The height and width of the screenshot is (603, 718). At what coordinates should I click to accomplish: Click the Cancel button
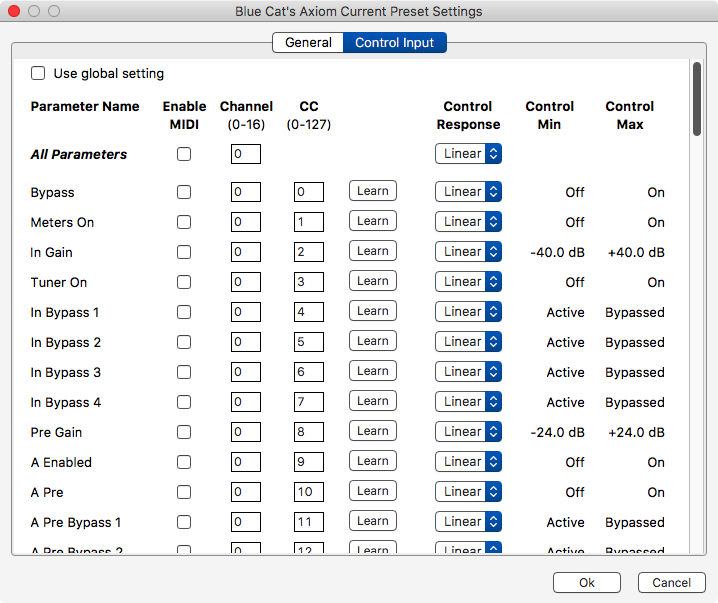coord(671,582)
